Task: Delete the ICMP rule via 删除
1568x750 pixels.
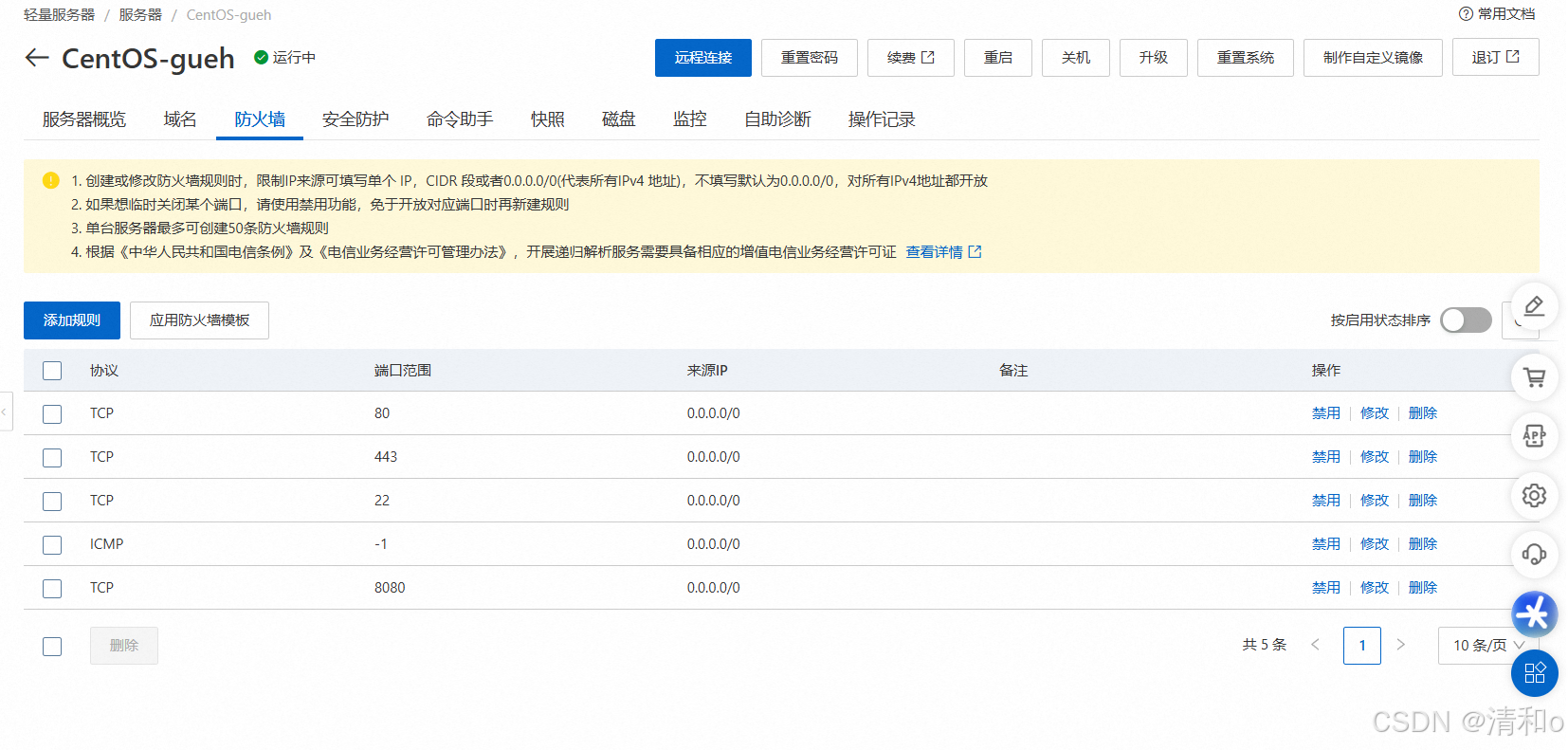Action: (x=1423, y=544)
